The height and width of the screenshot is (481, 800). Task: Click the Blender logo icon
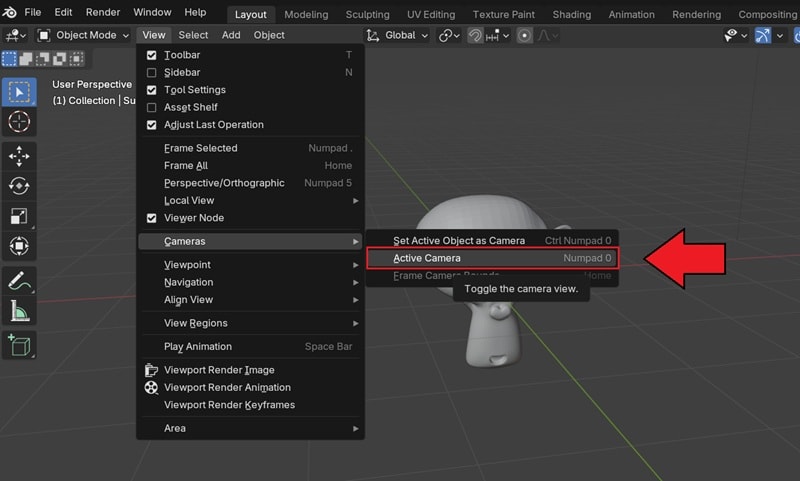9,12
